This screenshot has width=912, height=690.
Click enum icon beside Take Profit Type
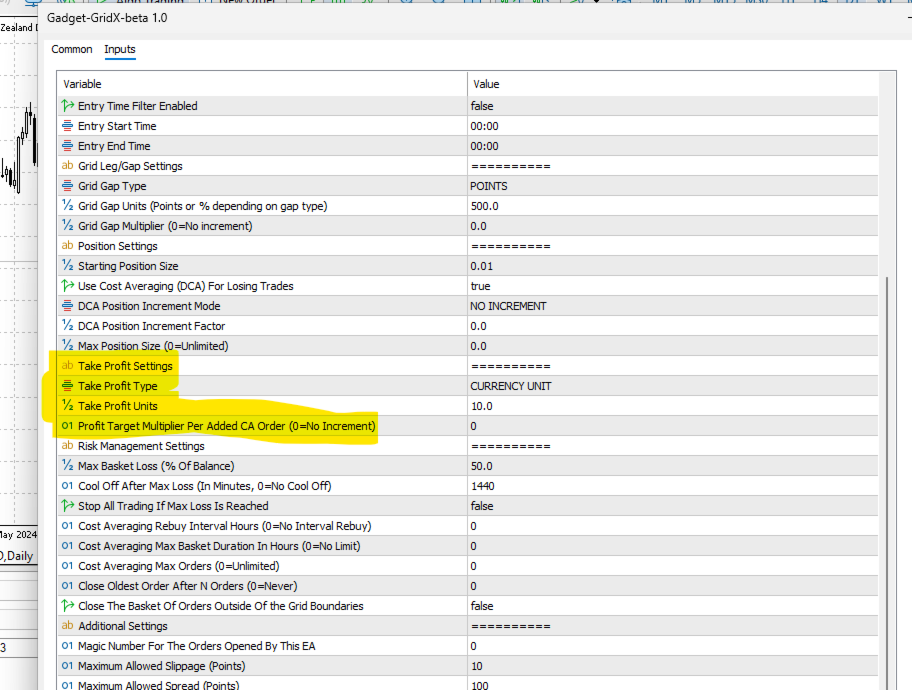(x=67, y=386)
